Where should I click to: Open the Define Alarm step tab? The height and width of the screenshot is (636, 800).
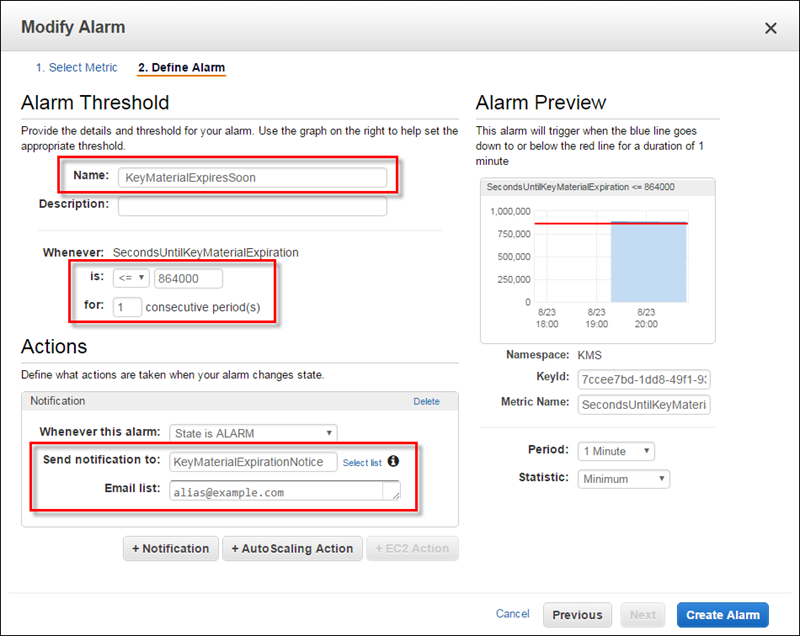coord(181,68)
